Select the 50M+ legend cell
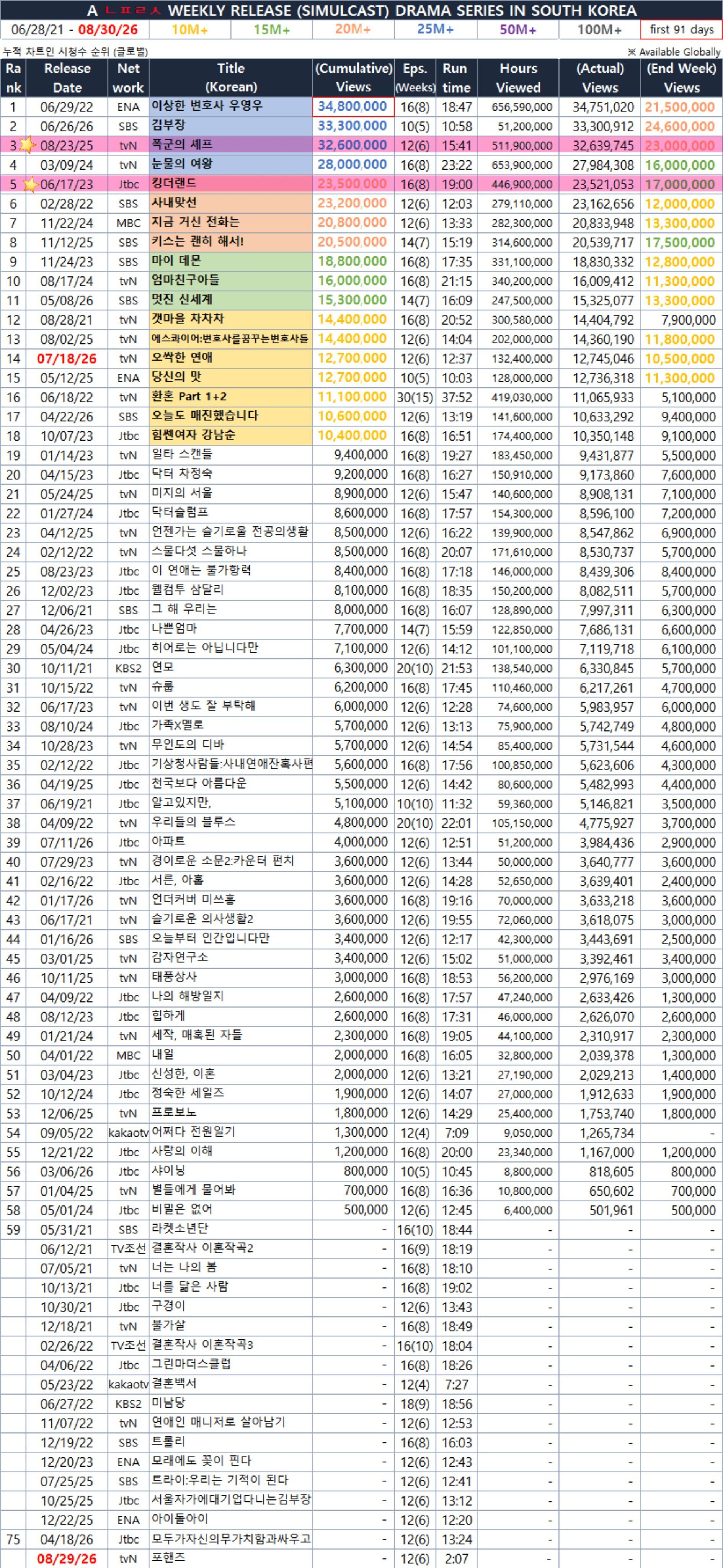This screenshot has width=723, height=1568. click(517, 29)
